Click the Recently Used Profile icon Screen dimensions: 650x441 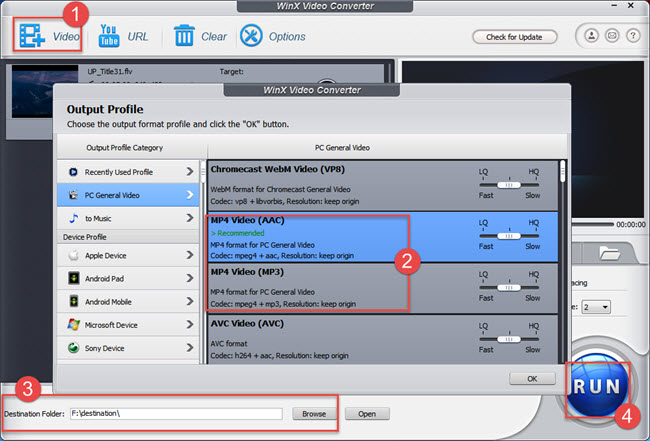[73, 172]
